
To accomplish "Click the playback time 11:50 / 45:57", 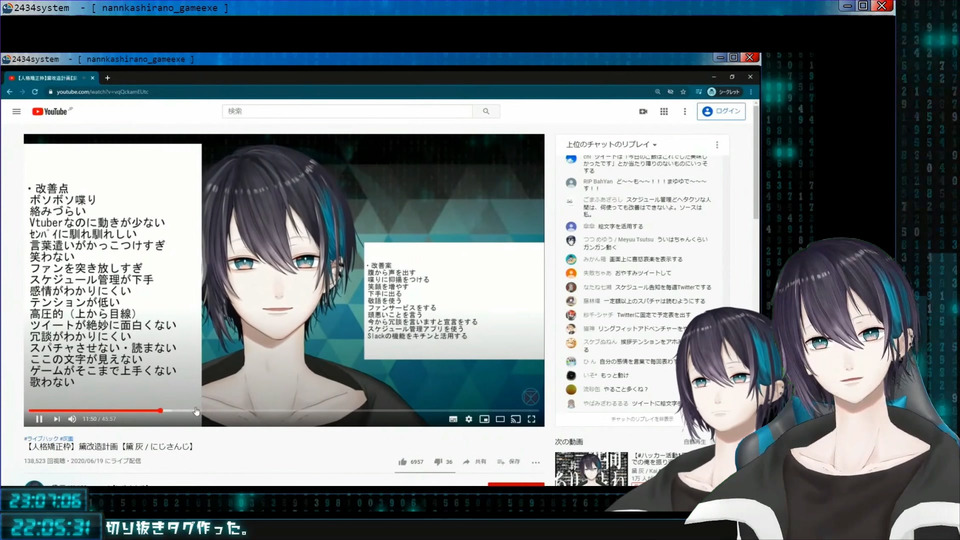I will coord(99,419).
